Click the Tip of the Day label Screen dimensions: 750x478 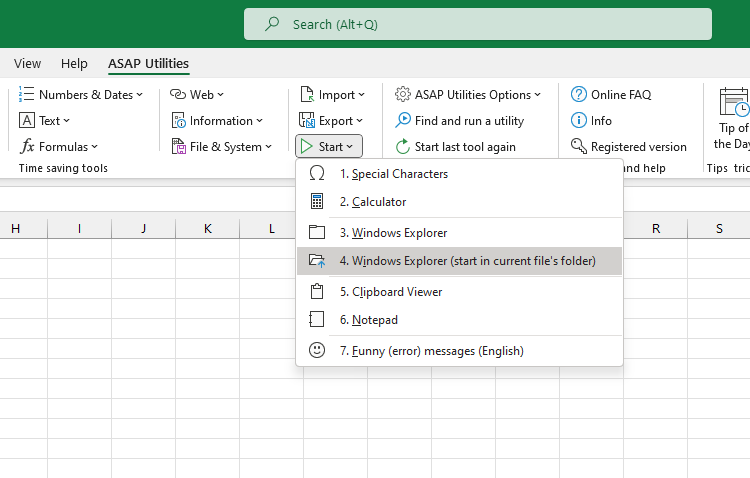(732, 135)
